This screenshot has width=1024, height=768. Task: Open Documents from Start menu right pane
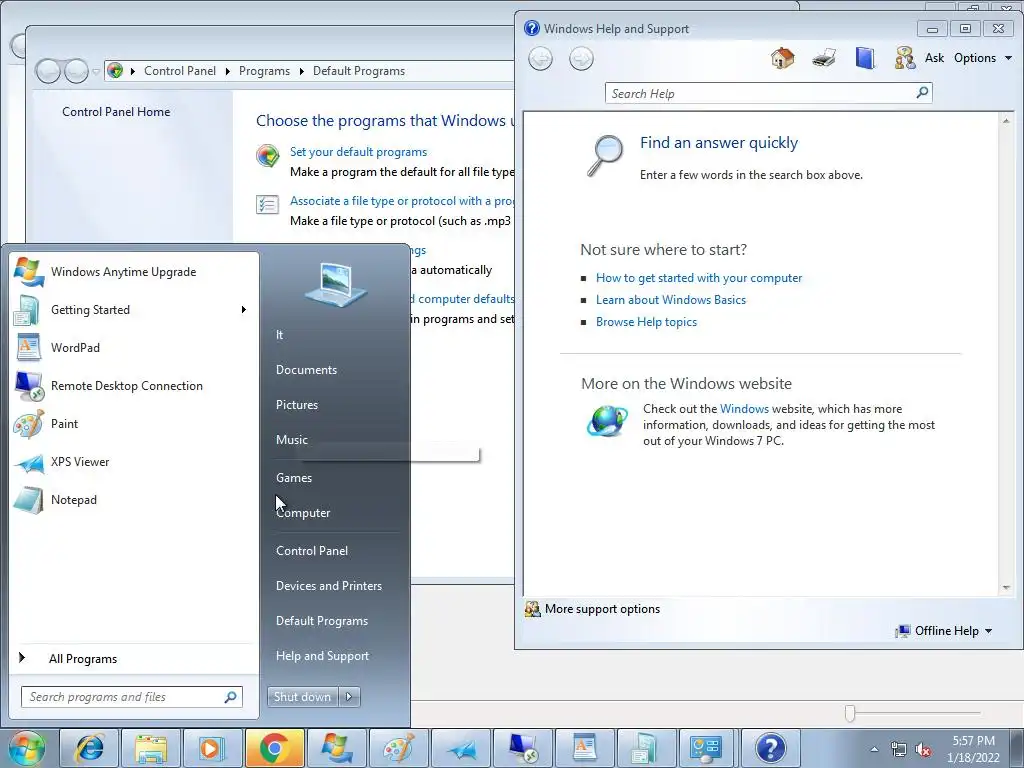(306, 370)
